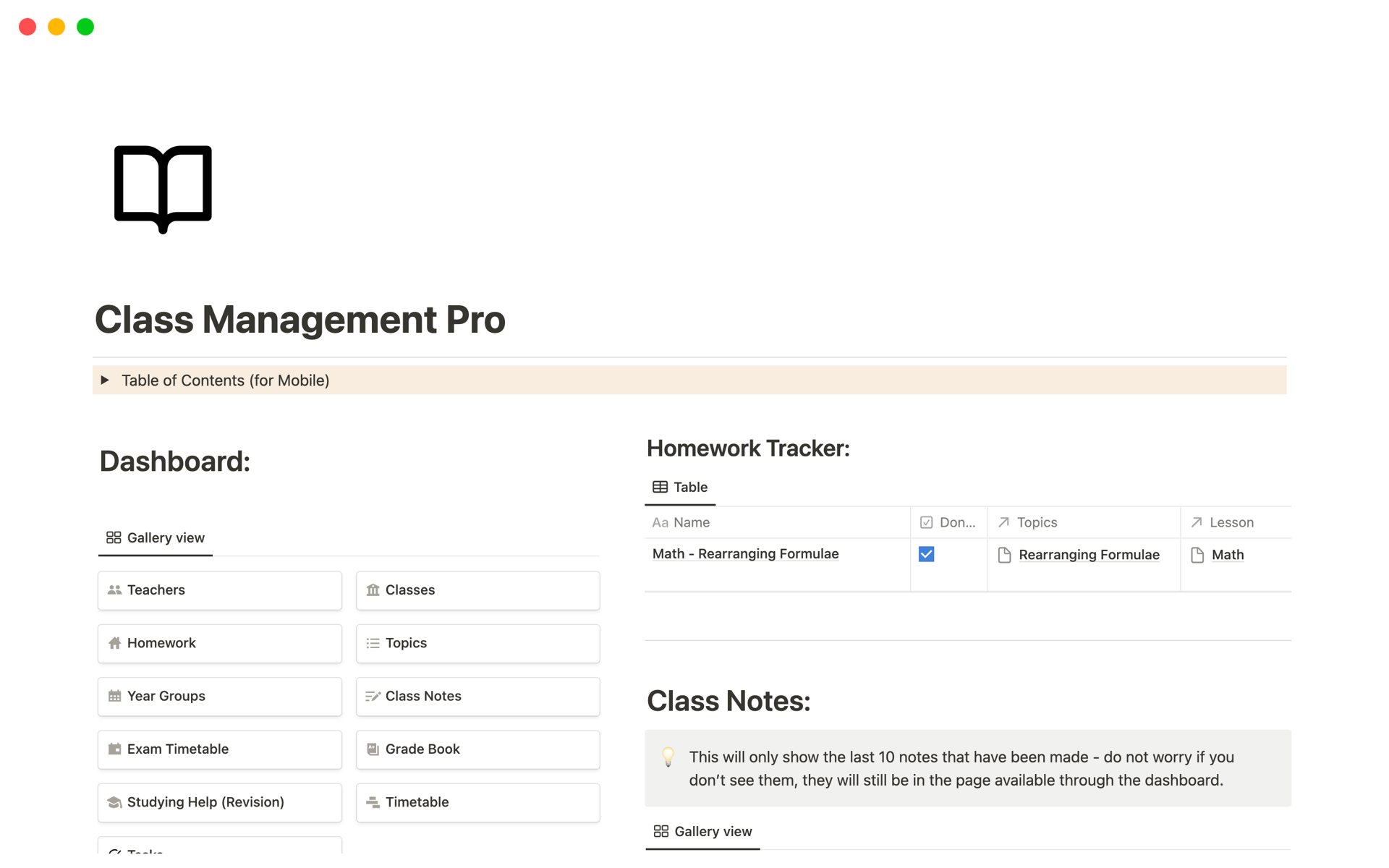1389x868 pixels.
Task: Click the briefcase icon on the Exam Timetable card
Action: [x=114, y=749]
